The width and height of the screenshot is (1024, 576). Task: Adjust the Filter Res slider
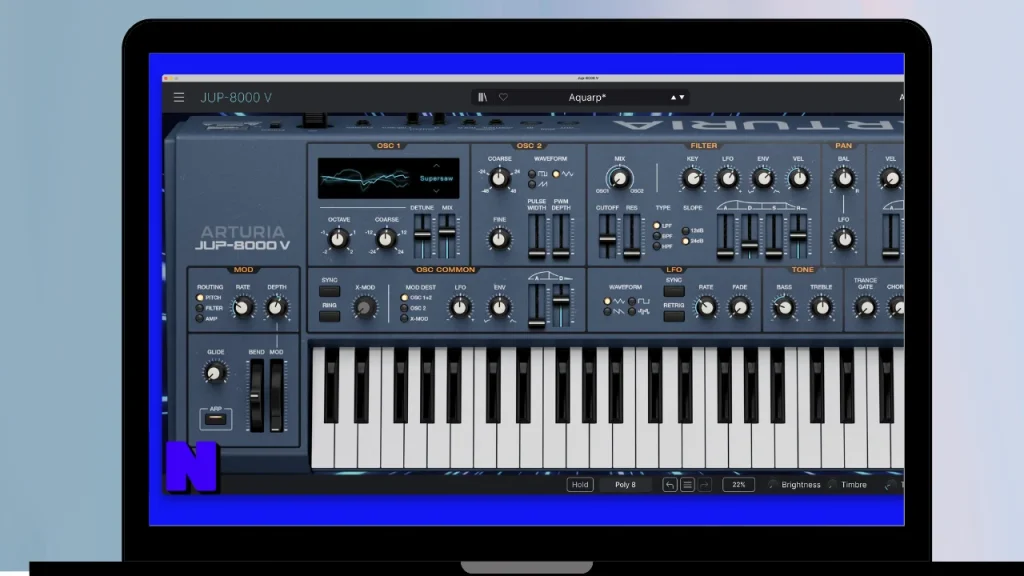tap(632, 235)
